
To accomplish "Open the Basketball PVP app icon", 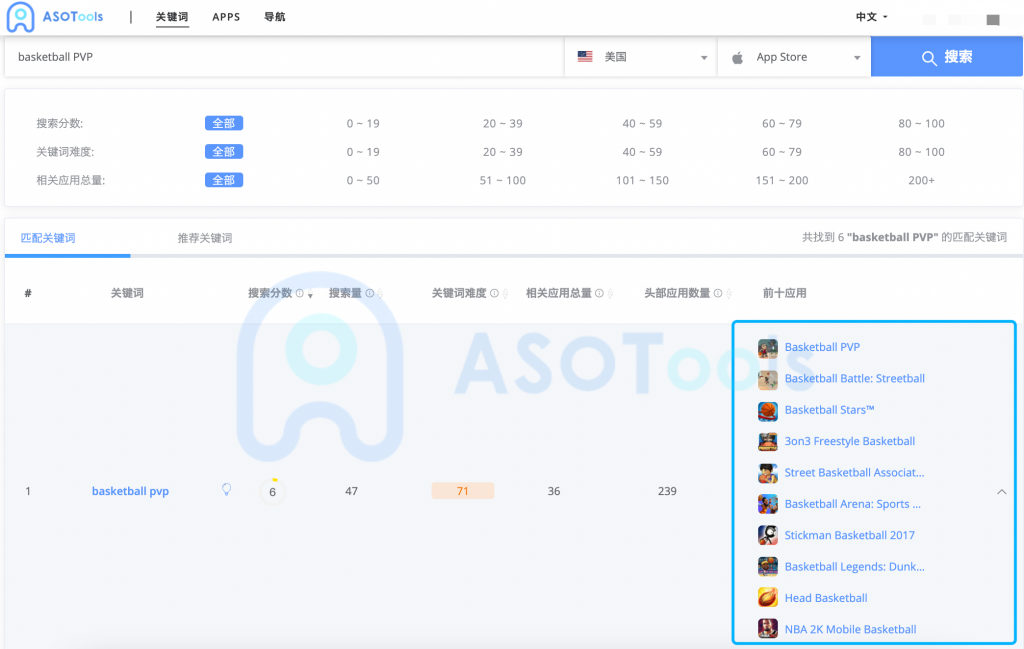I will click(767, 347).
